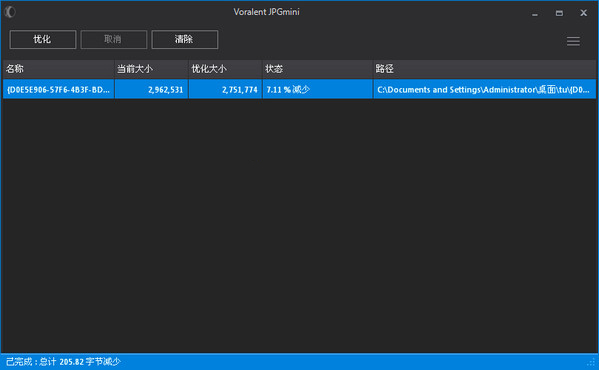Click the 2,751,774 optimized size cell

(225, 89)
